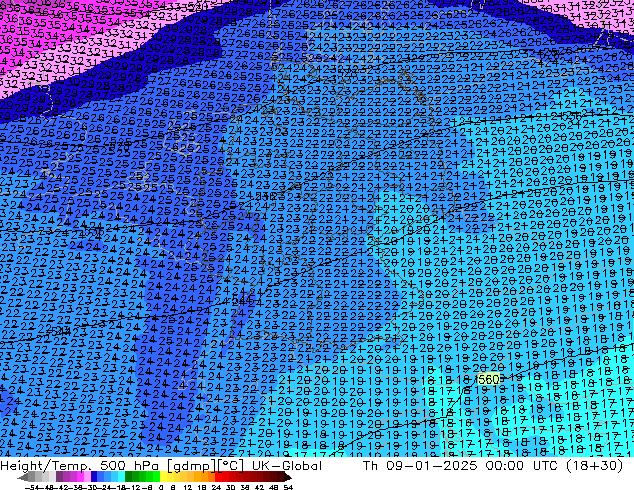Click the '[gdmp][°C]' units label
This screenshot has width=634, height=490.
[x=206, y=466]
